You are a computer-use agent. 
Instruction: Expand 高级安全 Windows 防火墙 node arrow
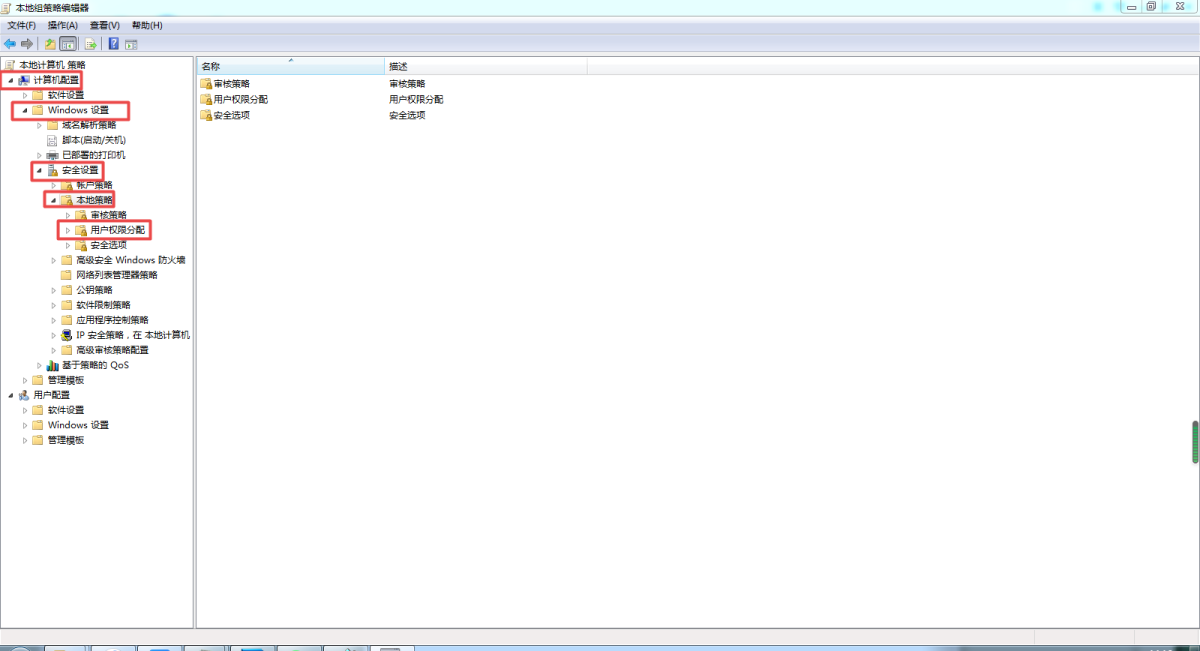coord(54,260)
